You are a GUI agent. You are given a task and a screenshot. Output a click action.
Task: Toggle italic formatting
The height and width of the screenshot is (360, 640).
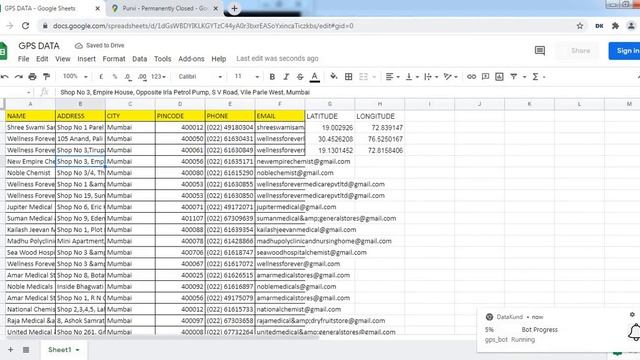(286, 77)
